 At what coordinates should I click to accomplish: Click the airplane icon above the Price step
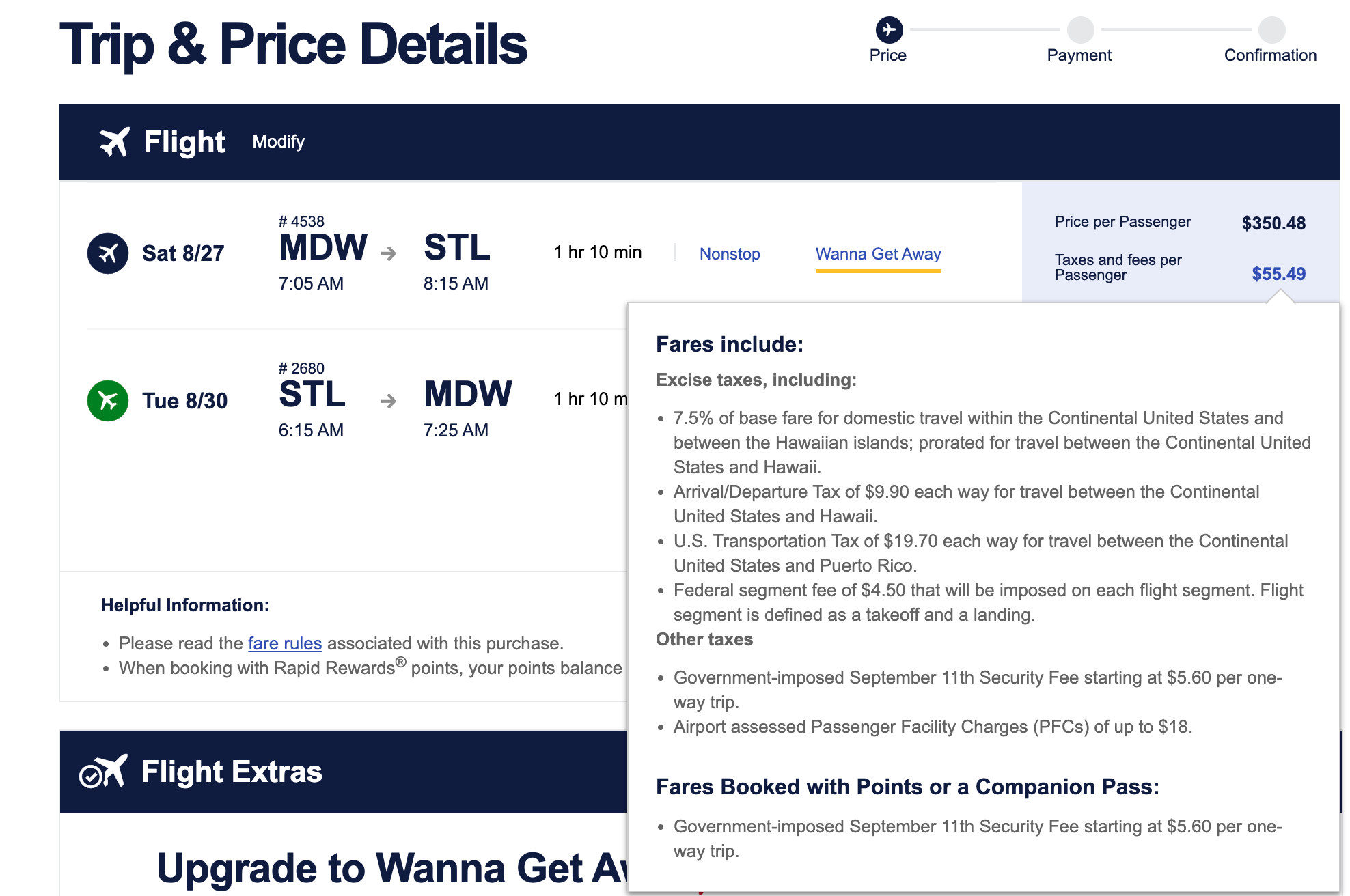(x=889, y=30)
